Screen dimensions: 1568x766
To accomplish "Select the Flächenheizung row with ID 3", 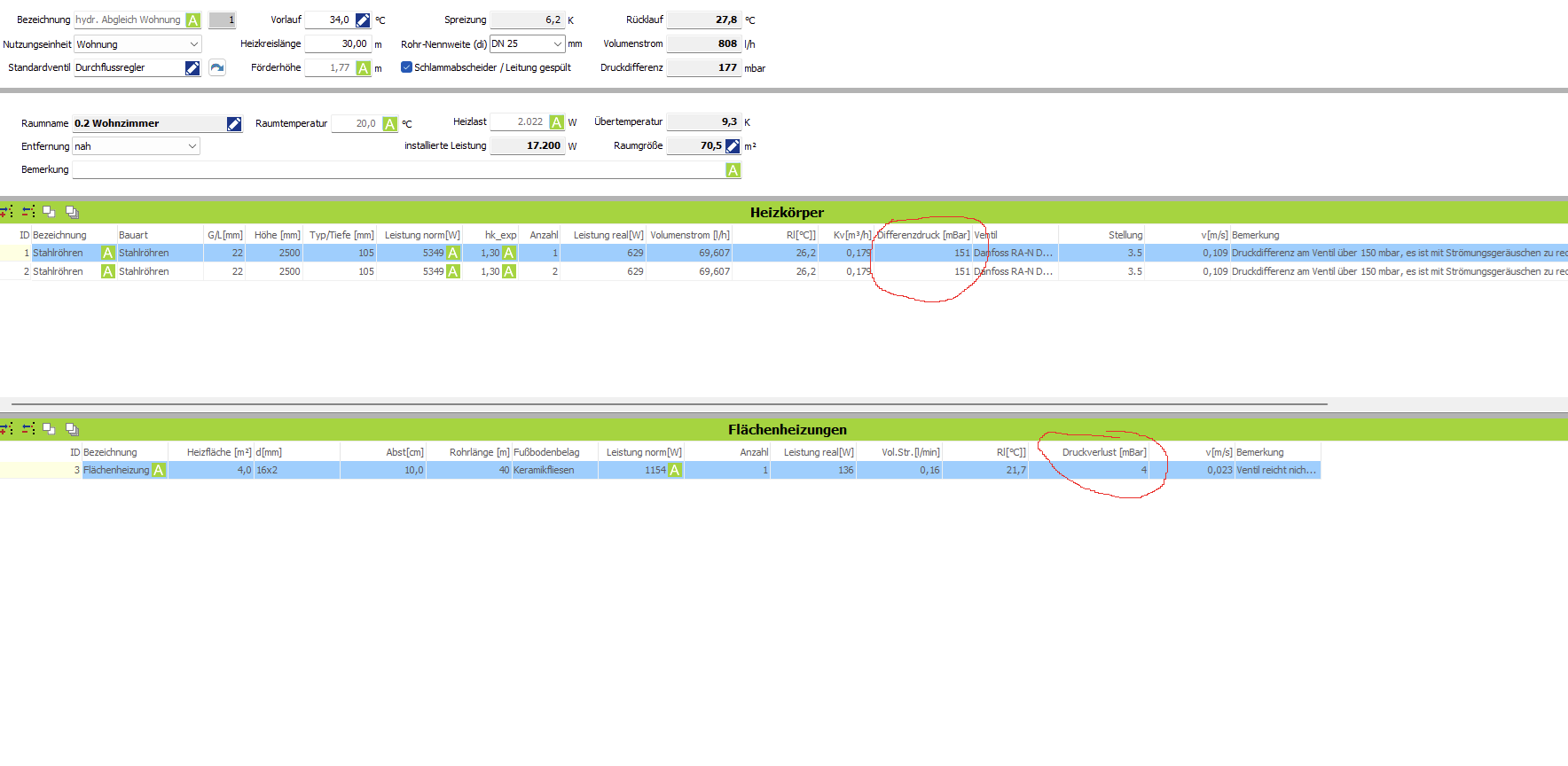I will click(115, 470).
